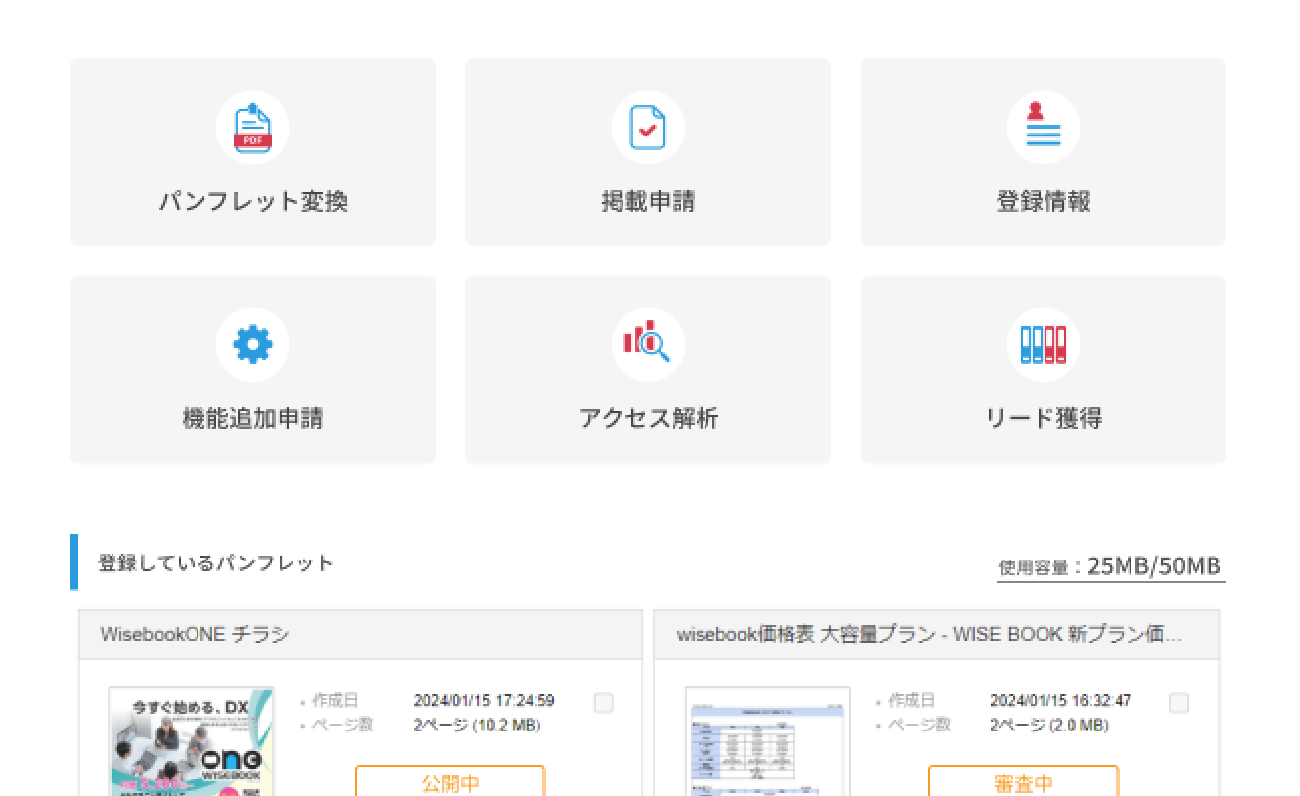Image resolution: width=1300 pixels, height=796 pixels.
Task: Open the wisebook価格表 price table thumbnail
Action: [767, 740]
